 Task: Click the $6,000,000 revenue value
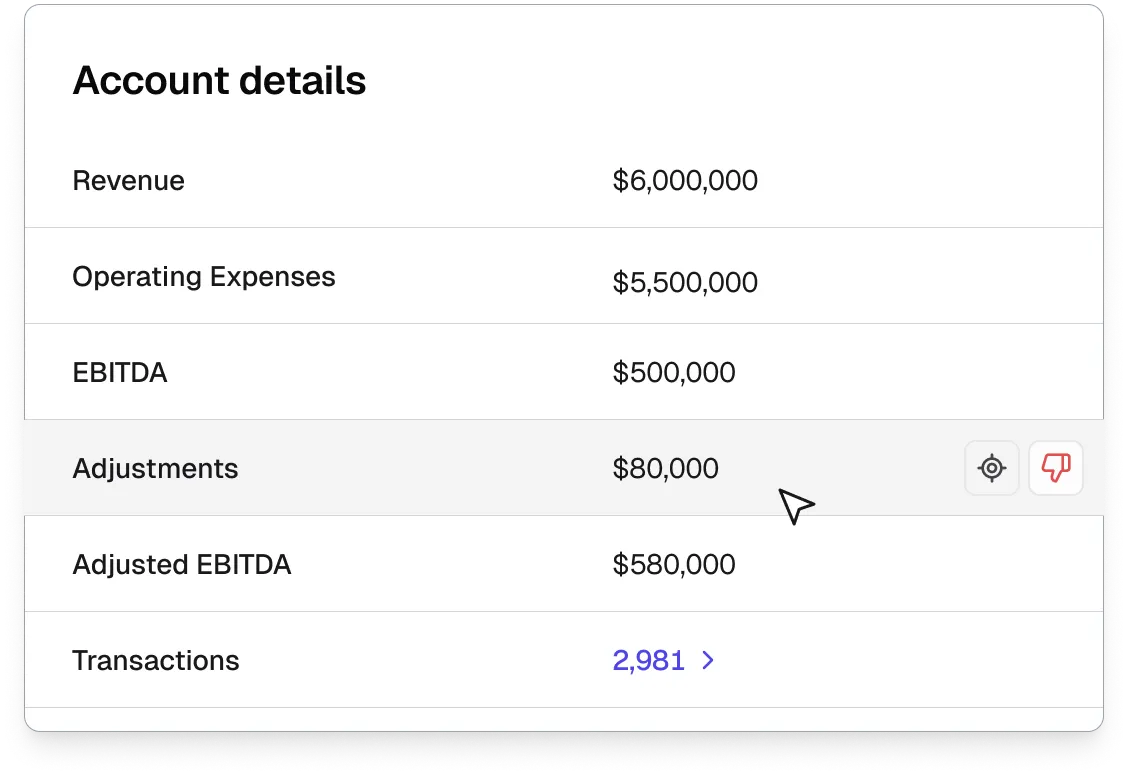pyautogui.click(x=685, y=181)
